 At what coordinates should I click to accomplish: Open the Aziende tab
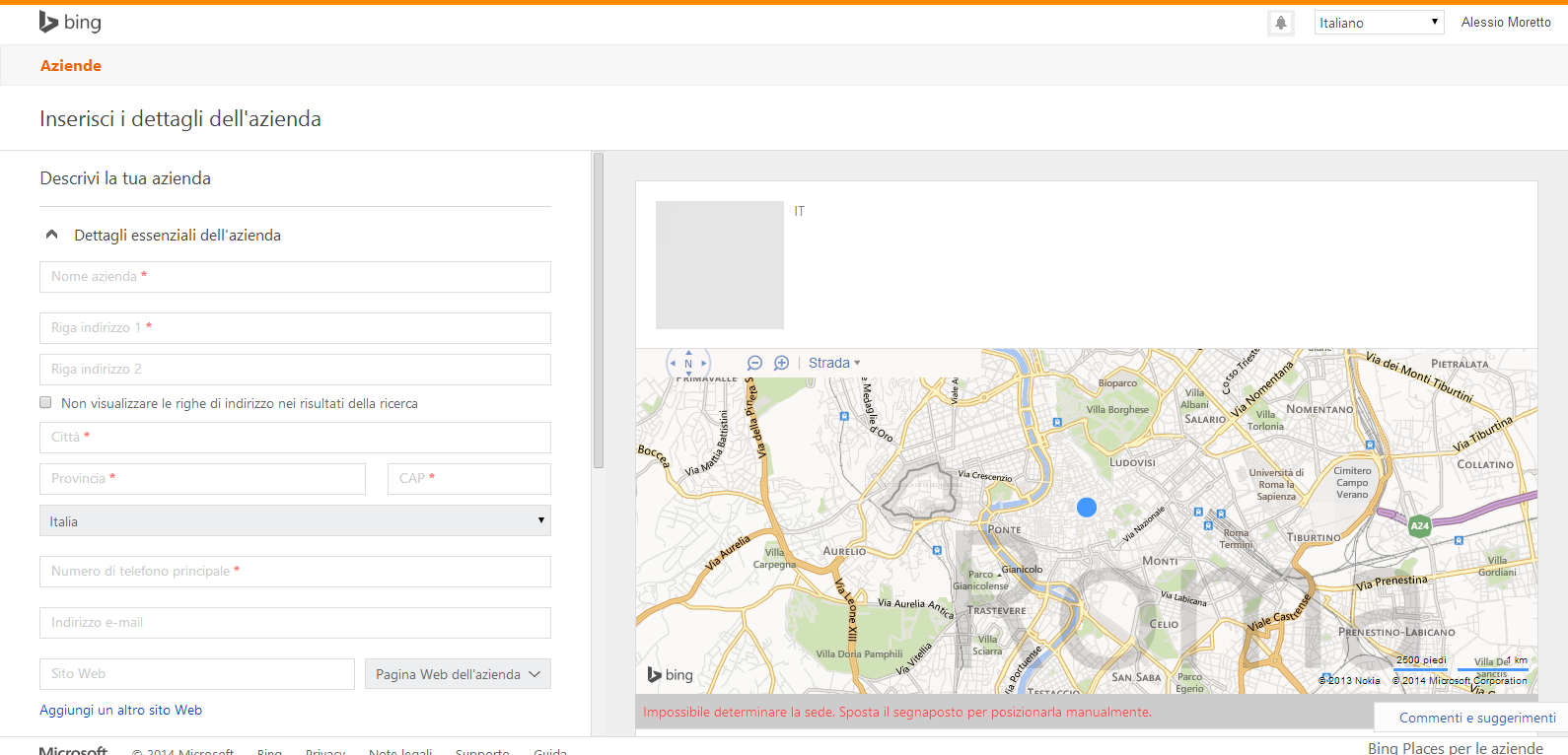71,65
